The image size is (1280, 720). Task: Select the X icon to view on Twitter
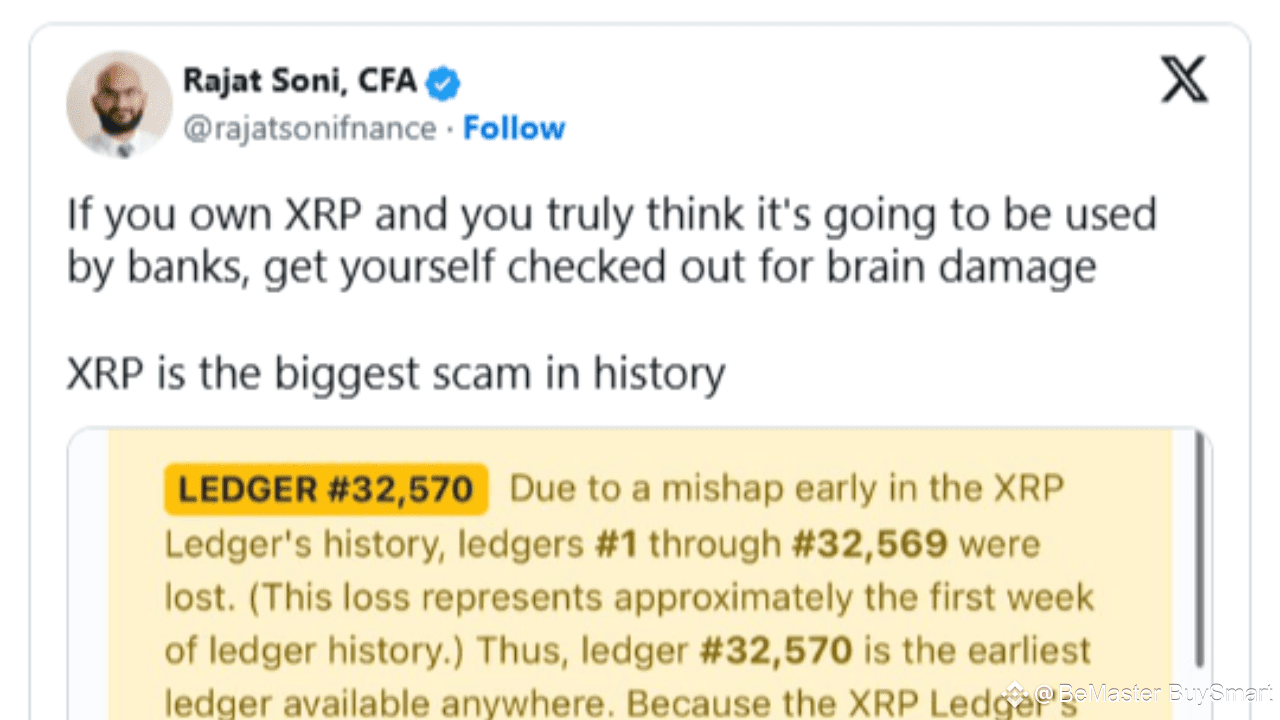coord(1183,80)
